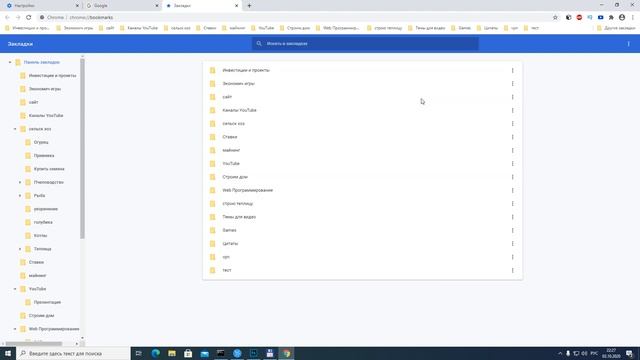This screenshot has height=360, width=640.
Task: Open the taskbar notification center icon
Action: (x=629, y=353)
